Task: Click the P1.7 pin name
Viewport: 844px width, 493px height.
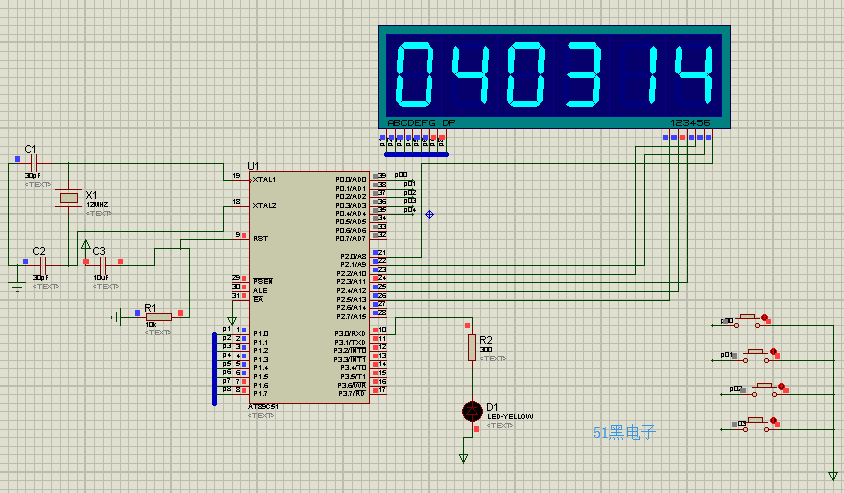Action: tap(261, 394)
